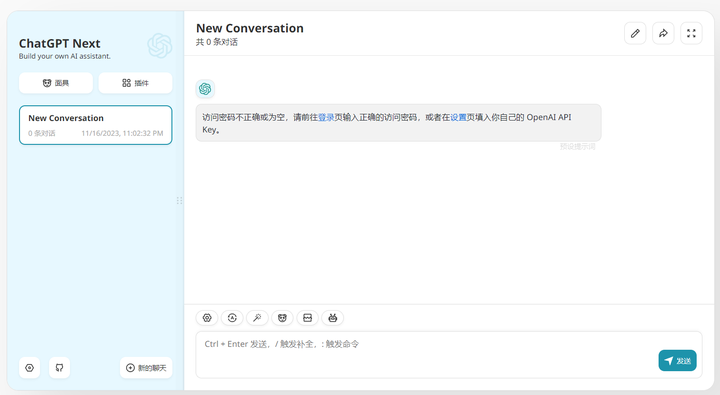Open the masks (面具) tab

[x=56, y=83]
